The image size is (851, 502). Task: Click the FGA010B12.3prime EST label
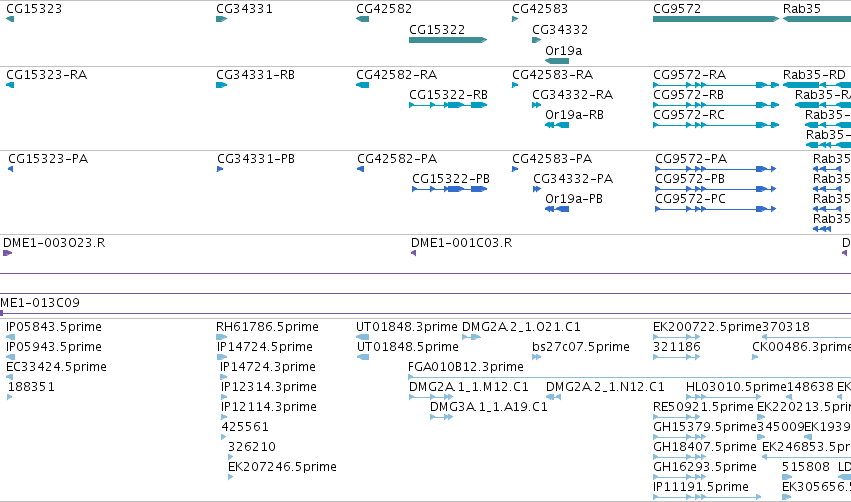click(466, 367)
